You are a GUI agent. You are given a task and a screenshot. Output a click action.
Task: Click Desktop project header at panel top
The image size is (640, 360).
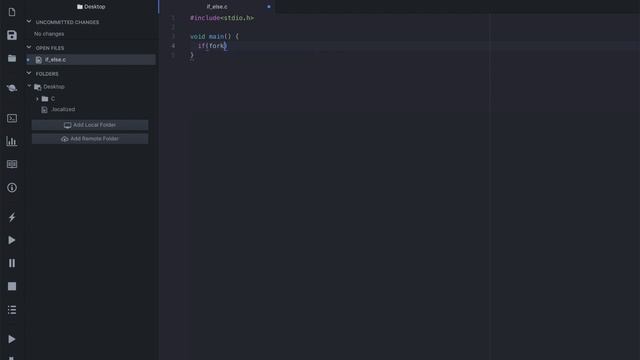pos(91,7)
